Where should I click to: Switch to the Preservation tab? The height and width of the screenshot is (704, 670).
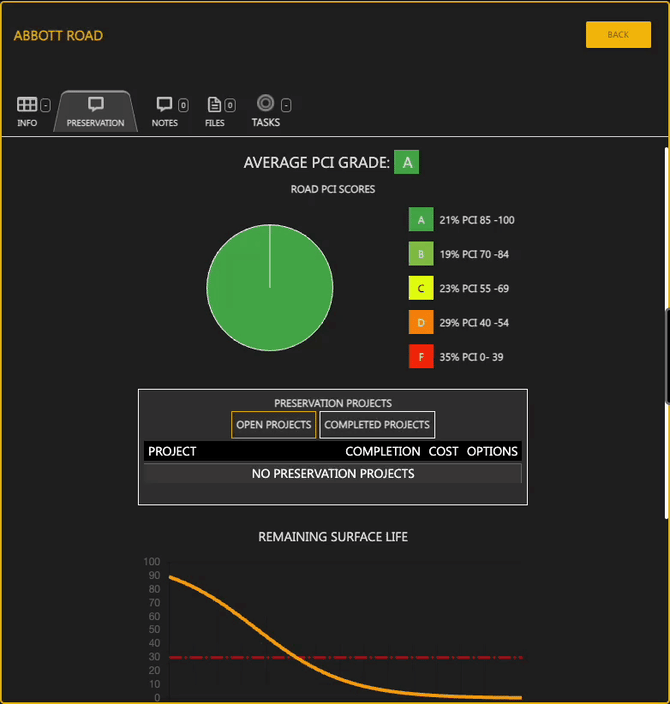tap(96, 122)
